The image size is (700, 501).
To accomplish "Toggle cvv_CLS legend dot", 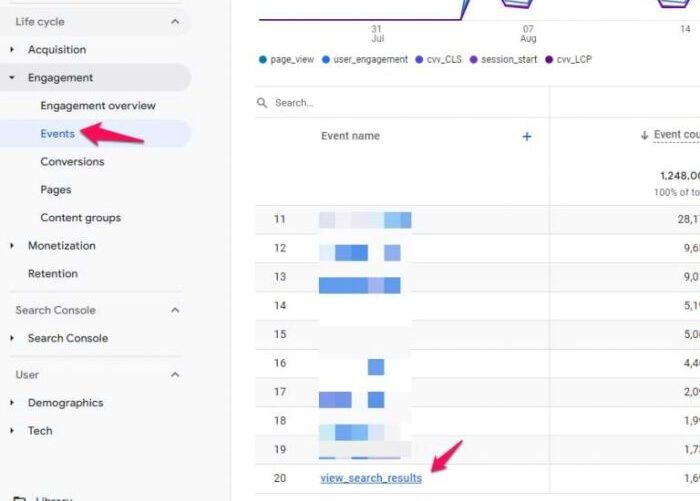I will click(419, 59).
